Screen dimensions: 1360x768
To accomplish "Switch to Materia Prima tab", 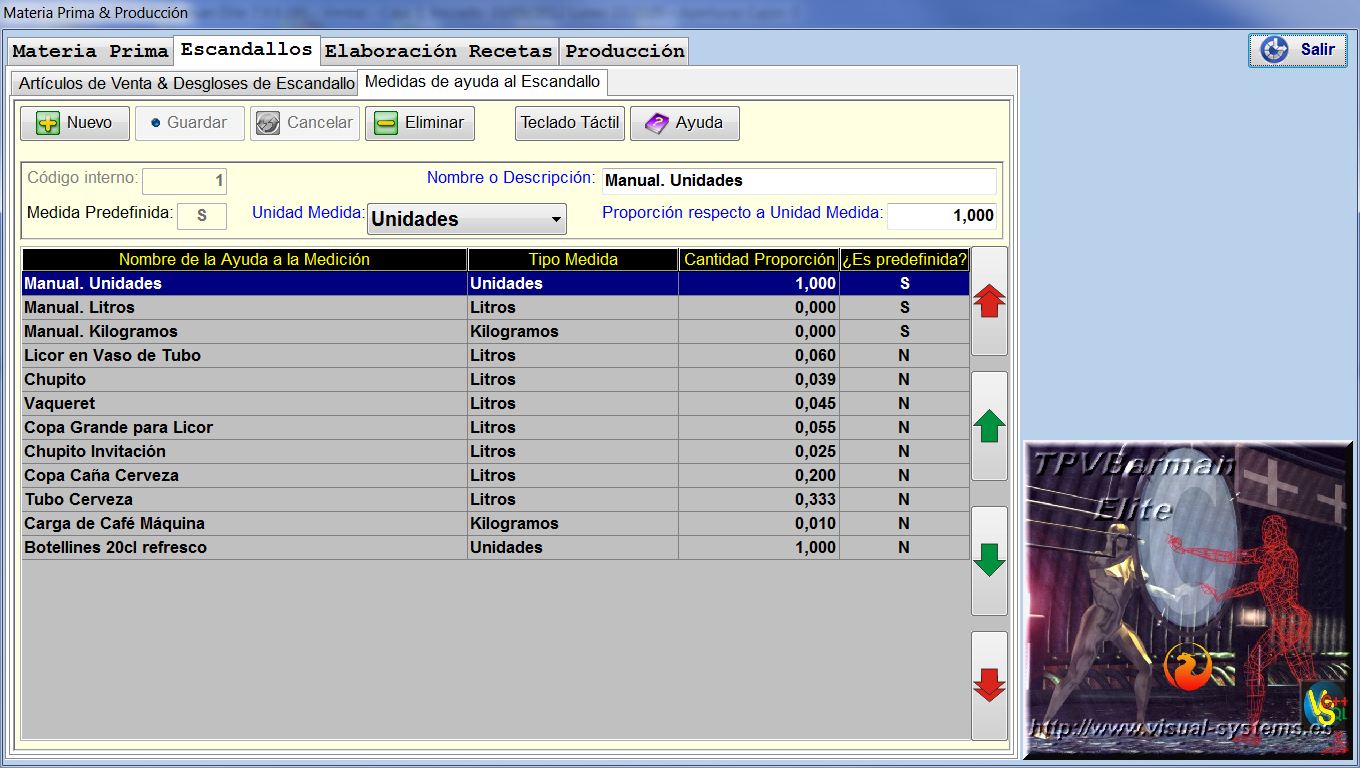I will [x=90, y=51].
